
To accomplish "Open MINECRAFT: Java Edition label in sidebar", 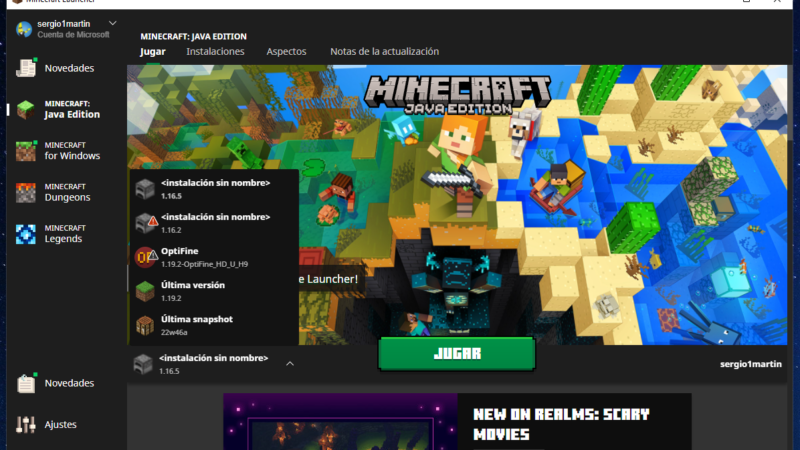I will (x=72, y=109).
